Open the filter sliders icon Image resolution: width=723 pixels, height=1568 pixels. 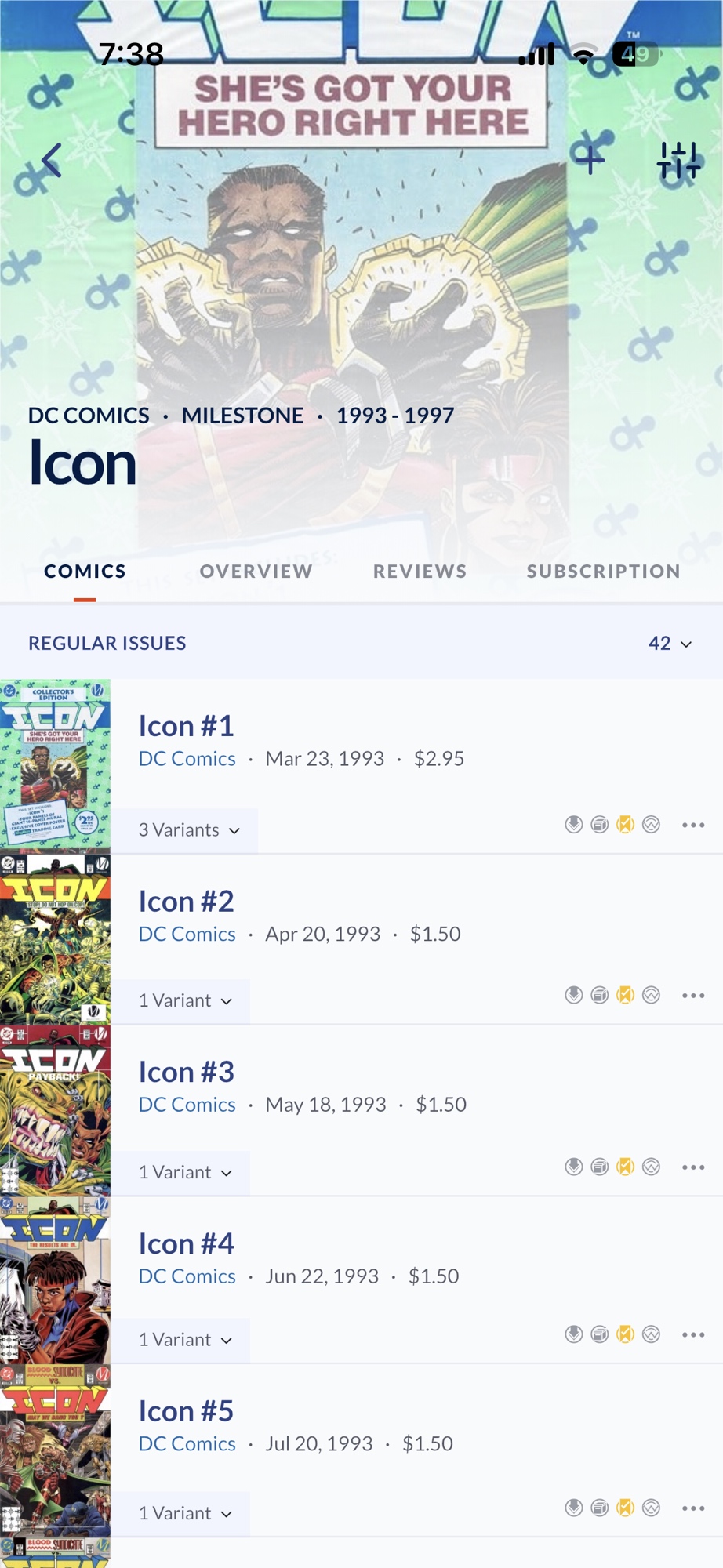coord(678,161)
